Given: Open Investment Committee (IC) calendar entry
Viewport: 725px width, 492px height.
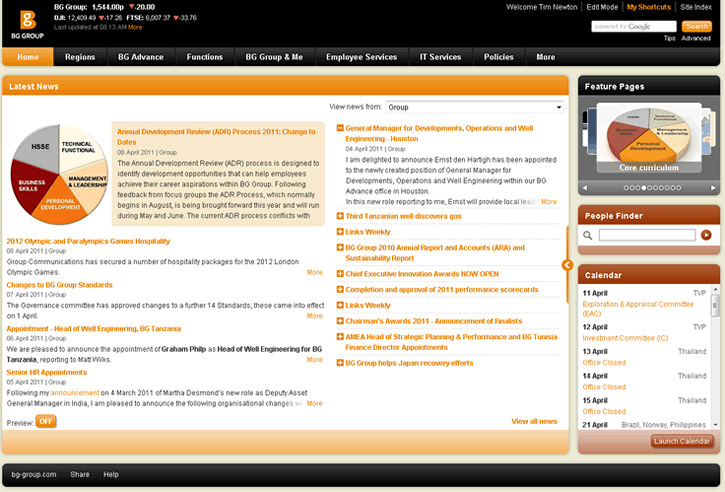Looking at the screenshot, I should coord(625,338).
